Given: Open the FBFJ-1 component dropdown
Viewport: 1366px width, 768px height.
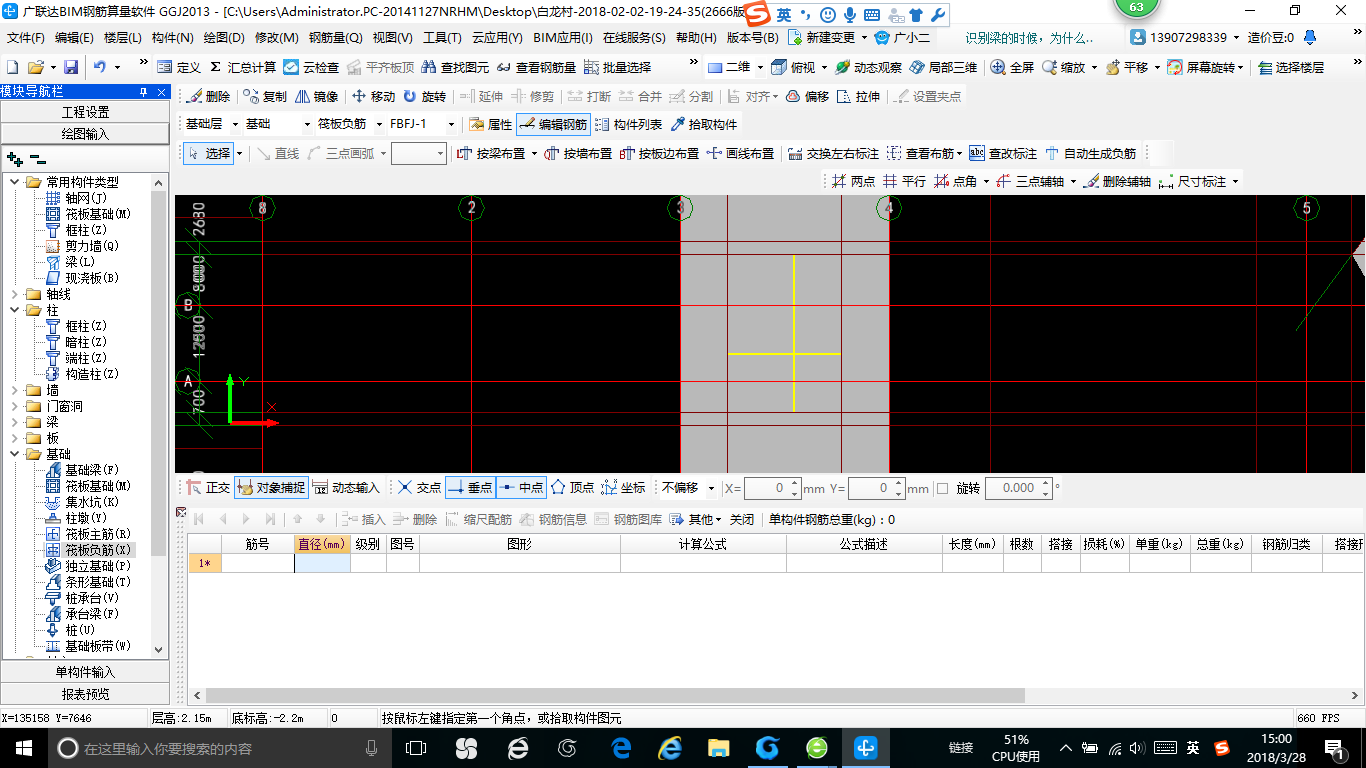Looking at the screenshot, I should point(451,125).
